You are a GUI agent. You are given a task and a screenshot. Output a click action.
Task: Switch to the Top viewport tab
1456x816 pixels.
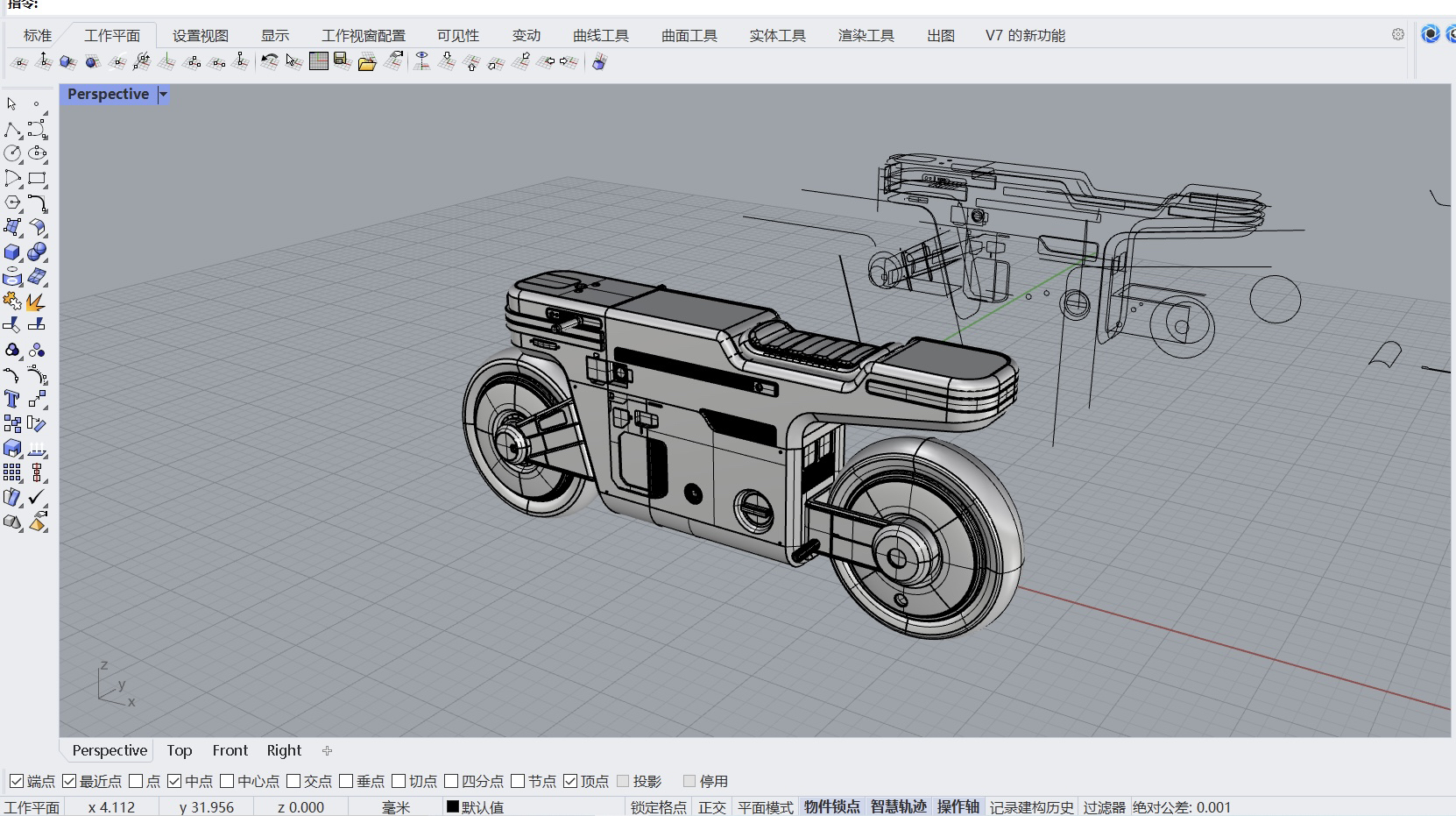(180, 750)
